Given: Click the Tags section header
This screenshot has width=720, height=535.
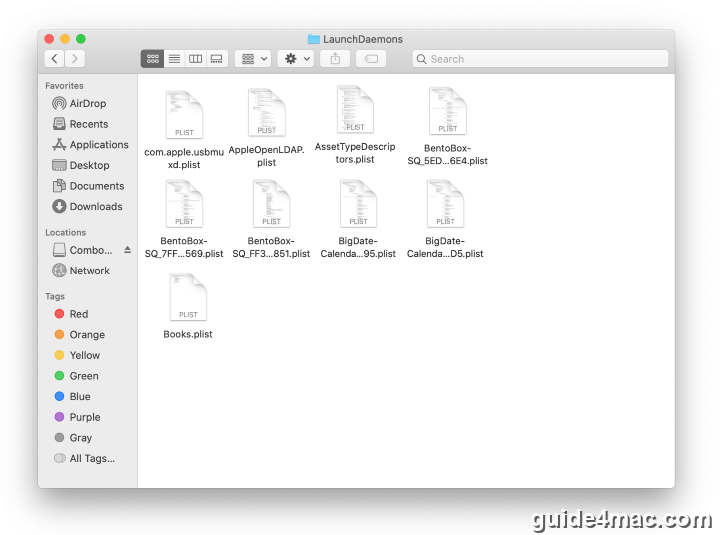Looking at the screenshot, I should coord(55,296).
